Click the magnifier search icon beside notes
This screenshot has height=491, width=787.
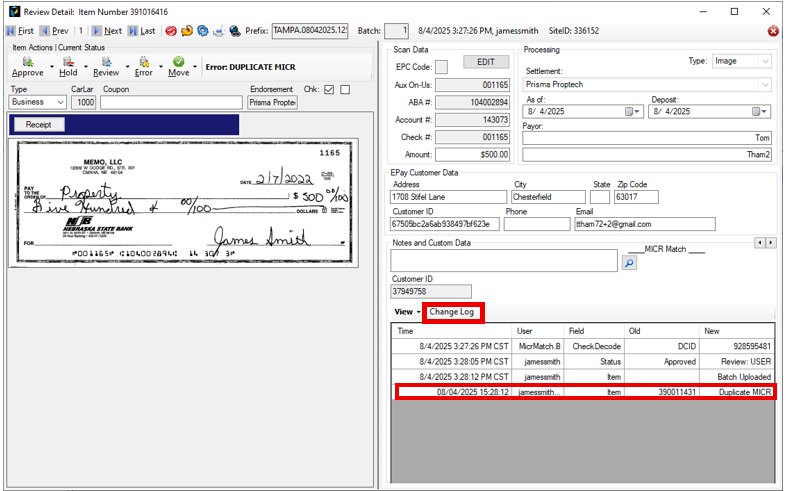pos(630,263)
